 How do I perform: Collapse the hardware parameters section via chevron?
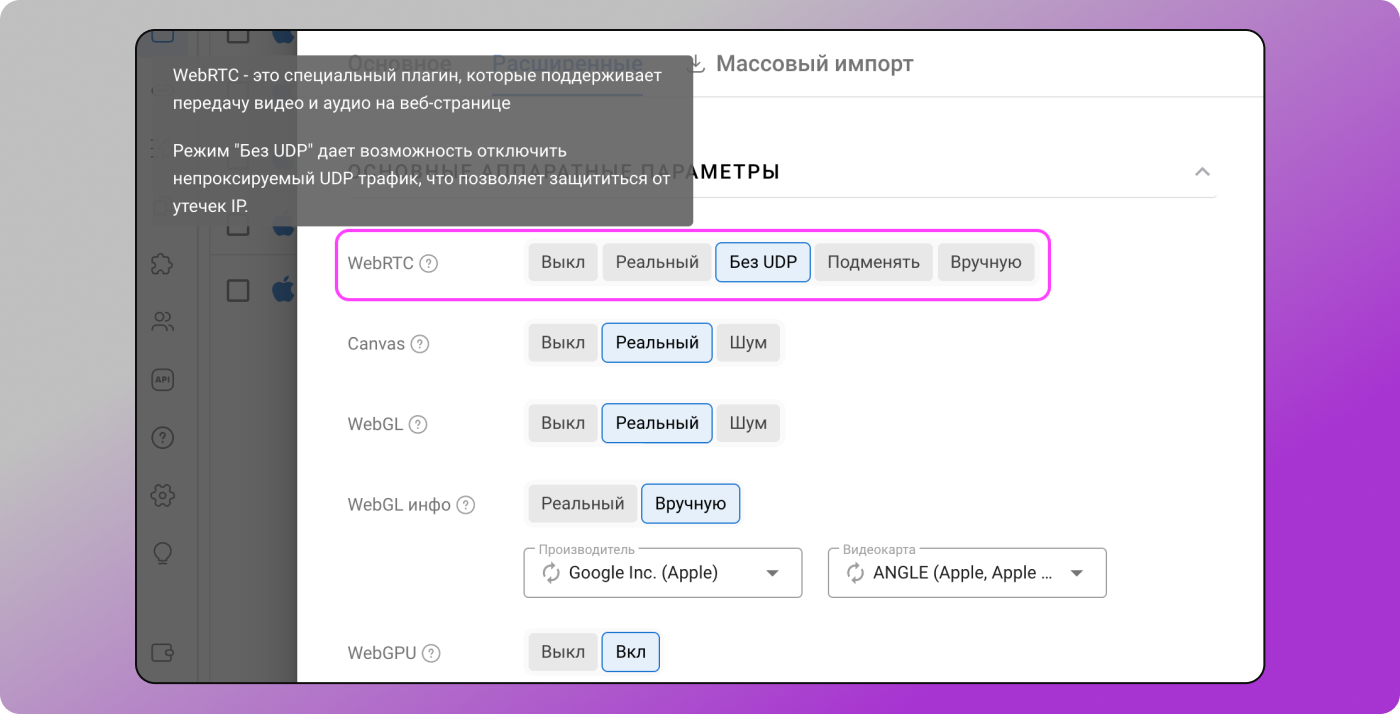pyautogui.click(x=1203, y=171)
